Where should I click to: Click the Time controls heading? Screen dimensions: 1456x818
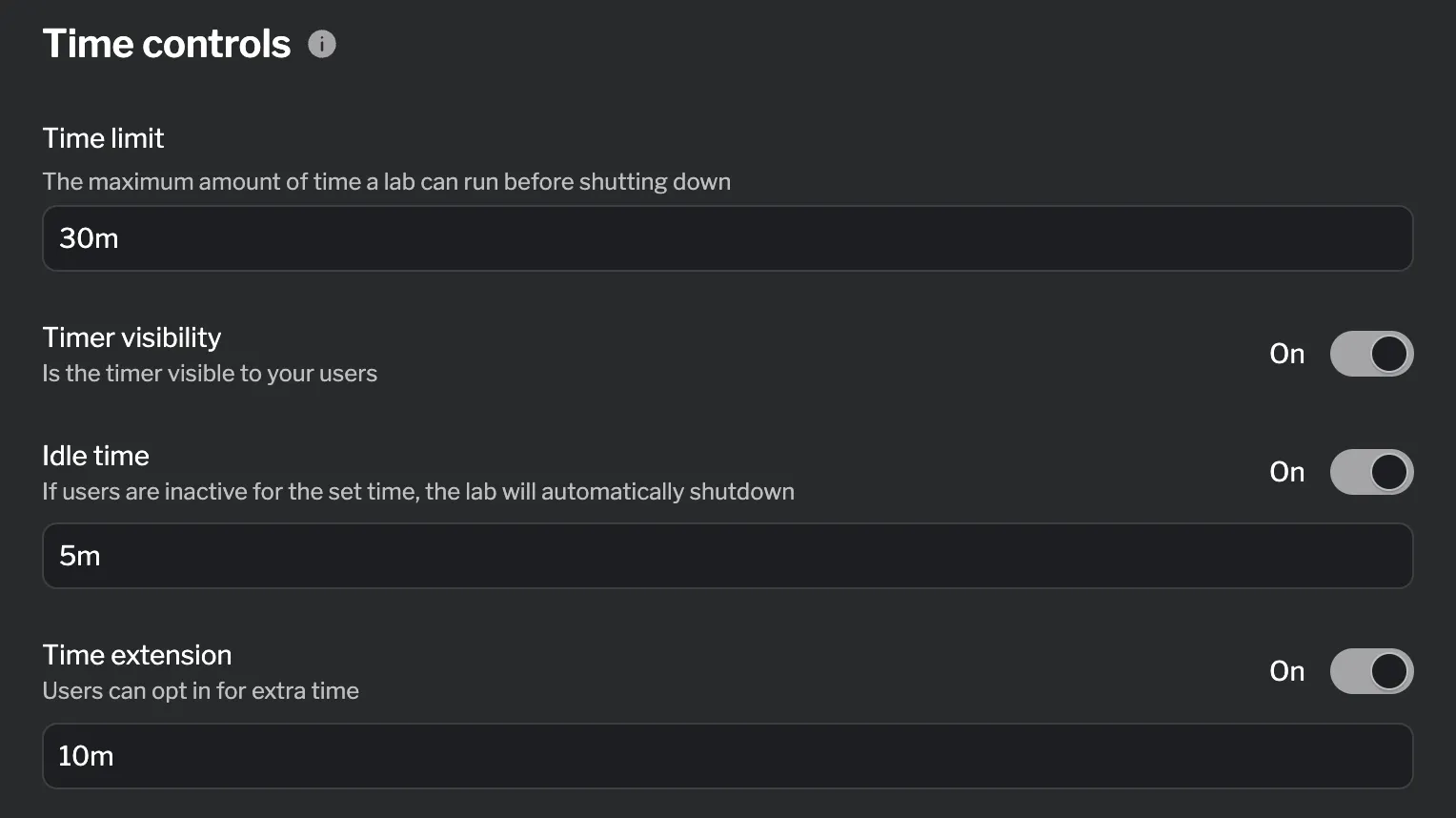pyautogui.click(x=167, y=44)
